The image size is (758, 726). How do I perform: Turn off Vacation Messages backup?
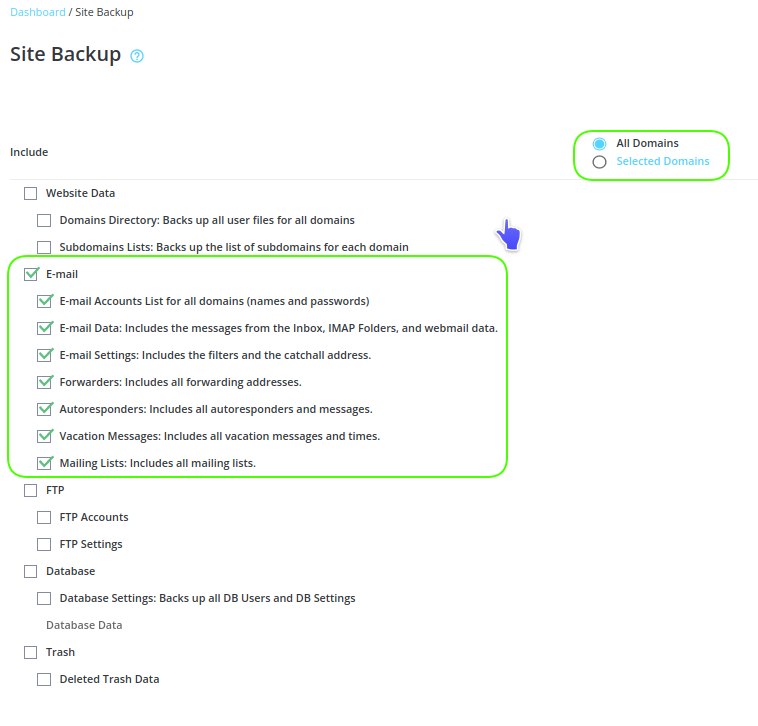pyautogui.click(x=44, y=436)
